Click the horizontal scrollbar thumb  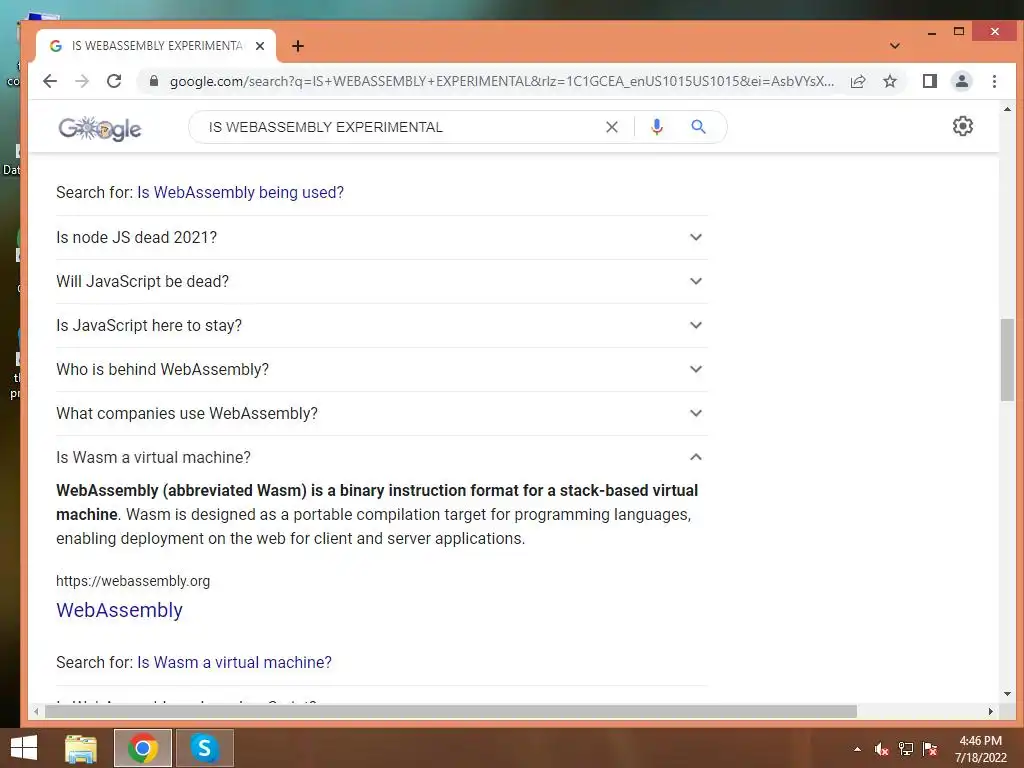click(x=451, y=711)
